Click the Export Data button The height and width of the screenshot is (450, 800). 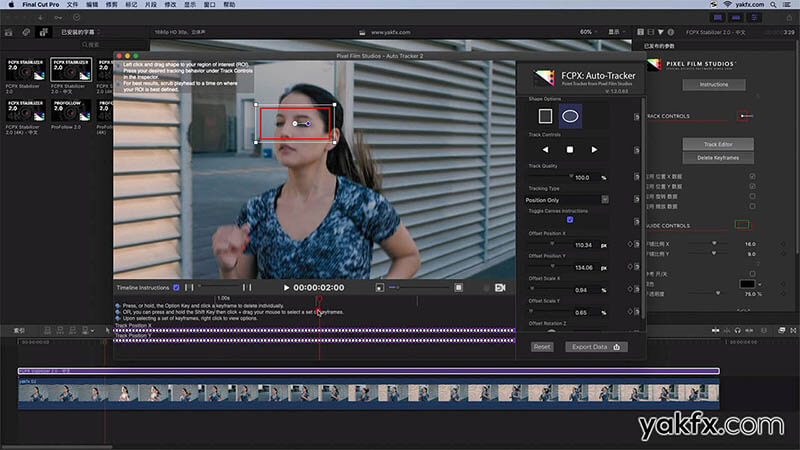(596, 347)
